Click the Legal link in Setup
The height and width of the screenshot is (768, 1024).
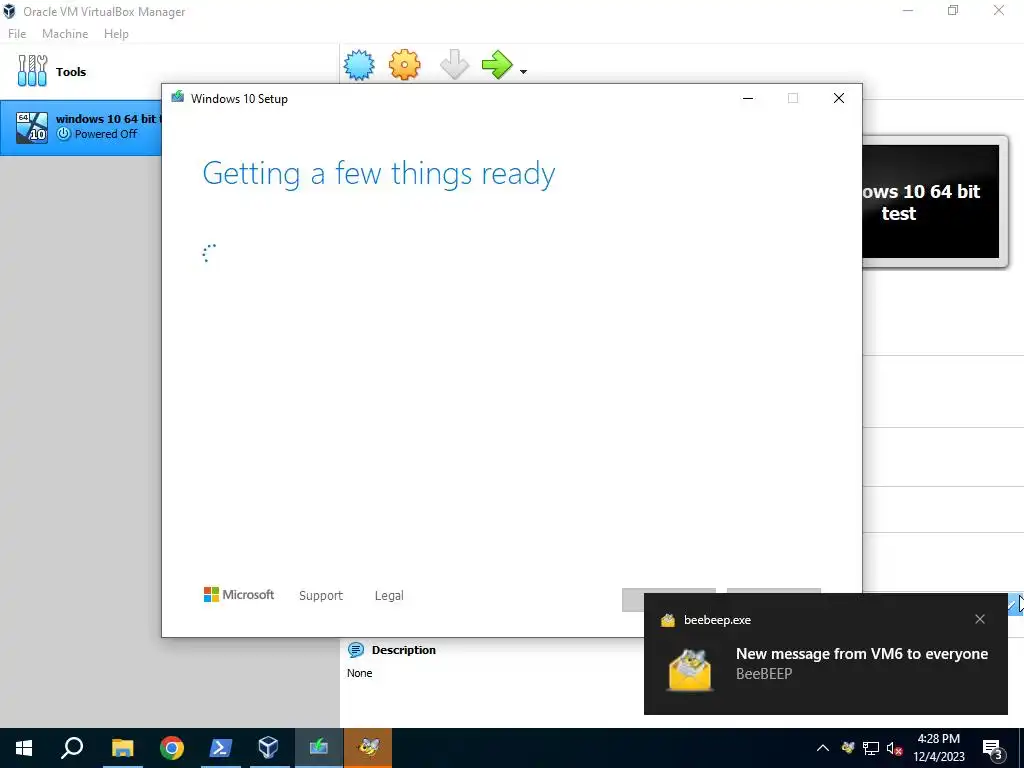pyautogui.click(x=389, y=596)
